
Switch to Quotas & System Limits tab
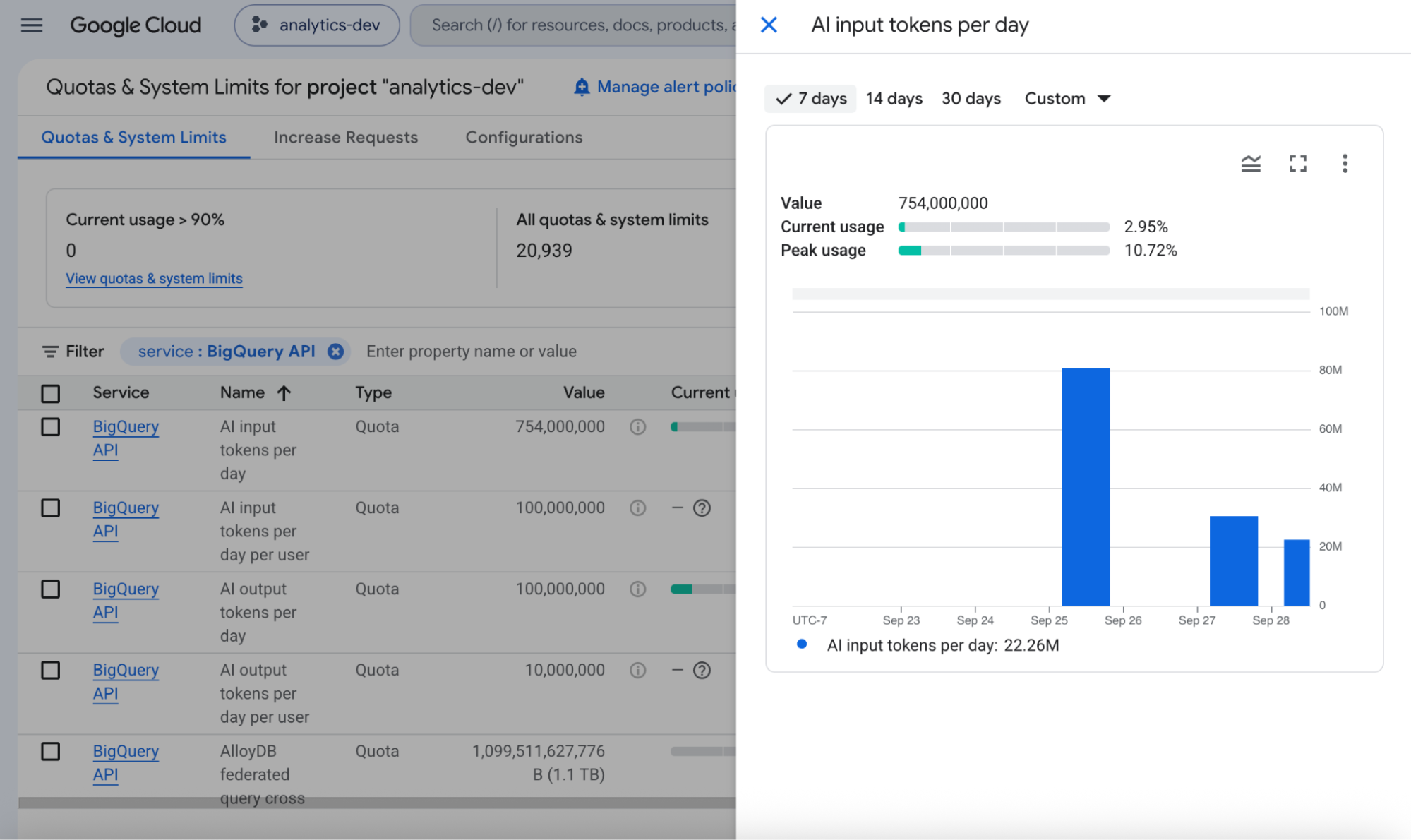tap(134, 138)
